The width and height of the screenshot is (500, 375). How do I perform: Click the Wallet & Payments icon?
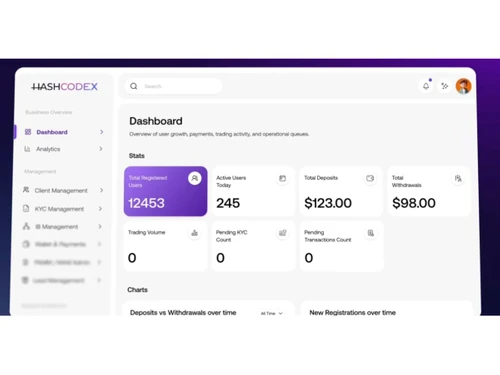click(26, 244)
